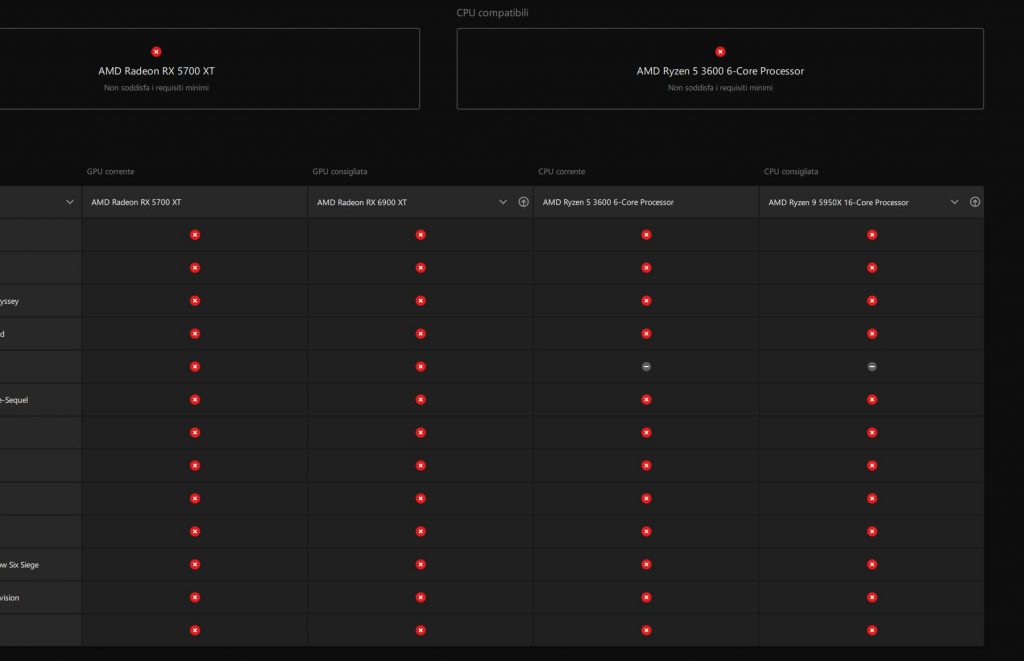1024x661 pixels.
Task: Click Sequel row red X under CPU consigliata
Action: tap(872, 400)
